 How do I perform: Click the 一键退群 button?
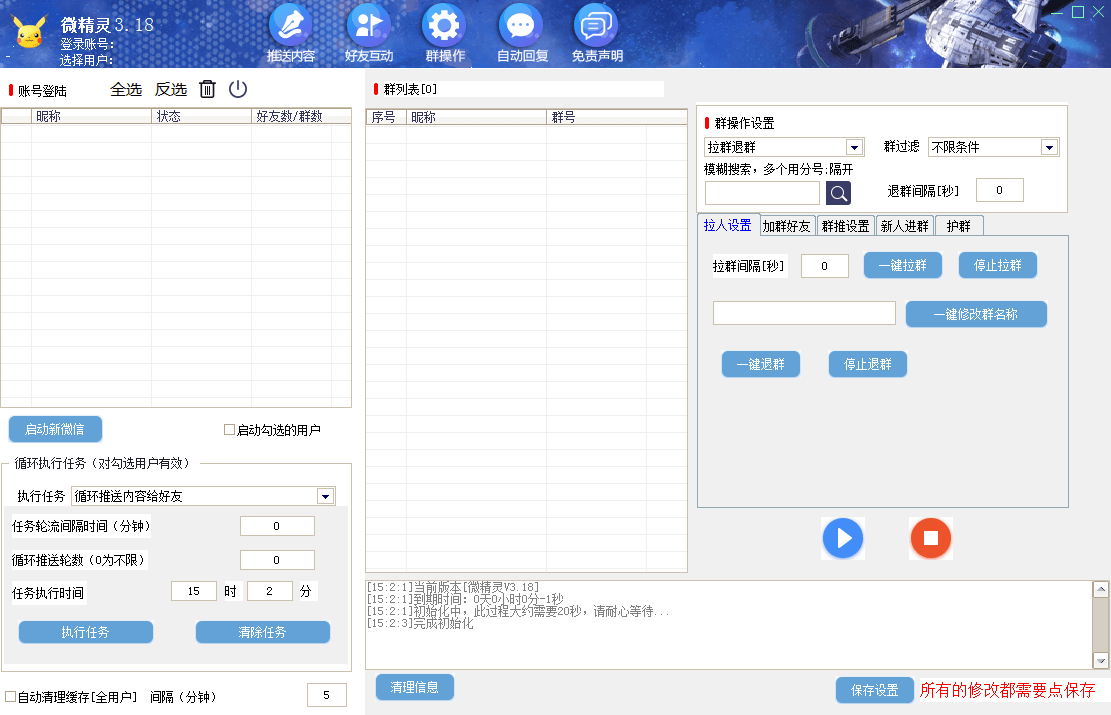tap(761, 364)
